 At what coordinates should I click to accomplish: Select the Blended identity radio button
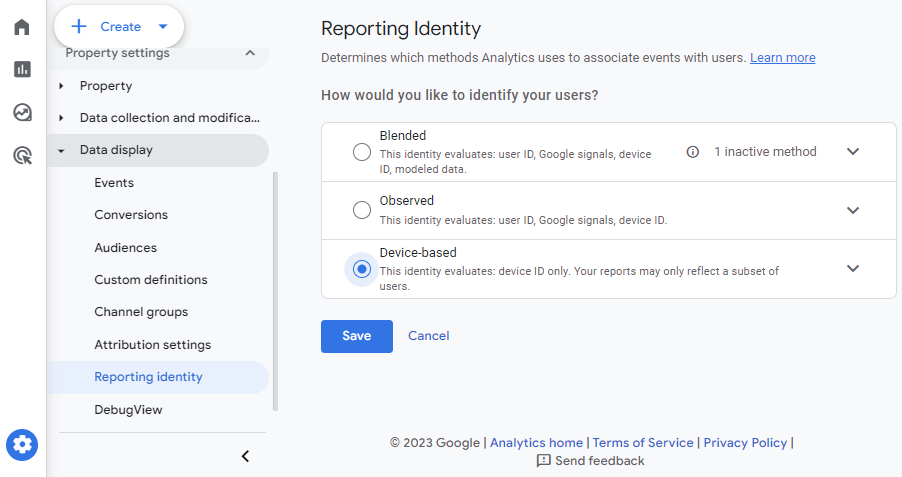tap(362, 152)
